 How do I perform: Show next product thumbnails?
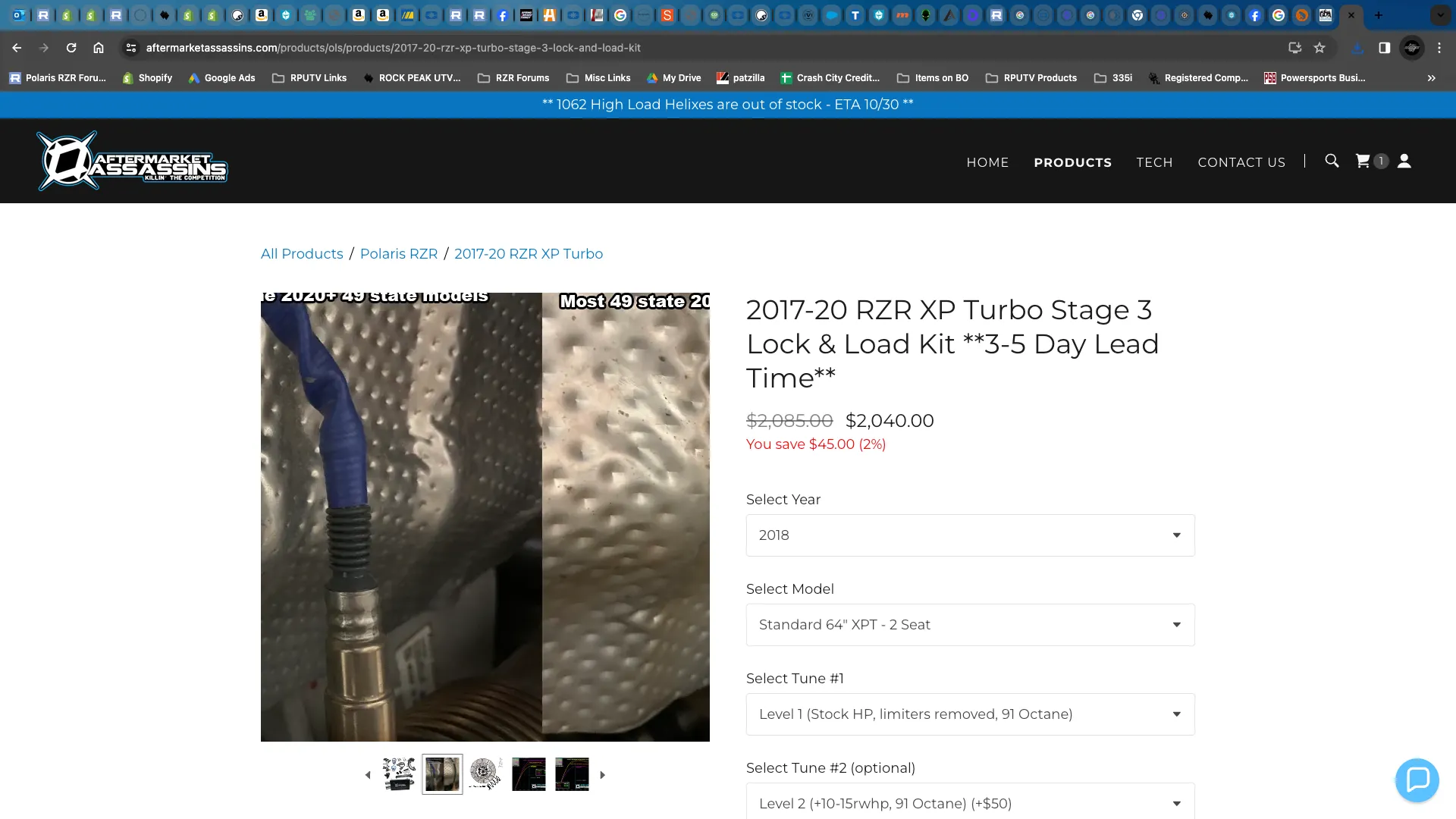(x=603, y=775)
